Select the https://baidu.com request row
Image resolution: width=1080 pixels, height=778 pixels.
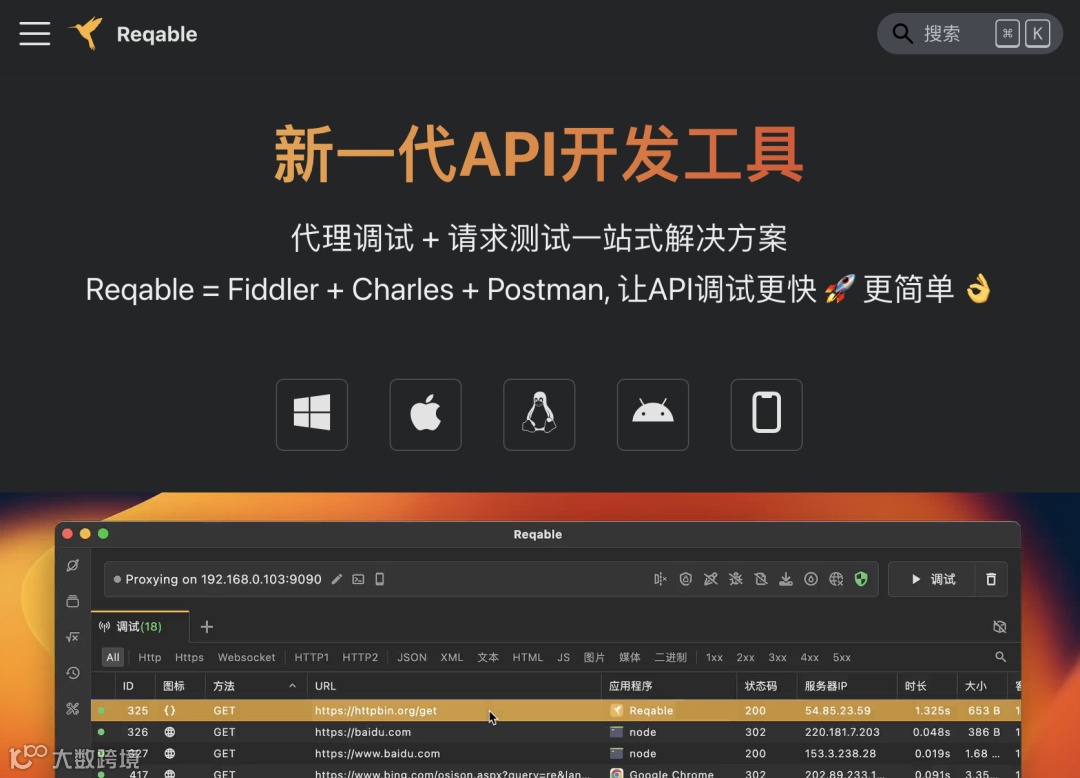(555, 732)
